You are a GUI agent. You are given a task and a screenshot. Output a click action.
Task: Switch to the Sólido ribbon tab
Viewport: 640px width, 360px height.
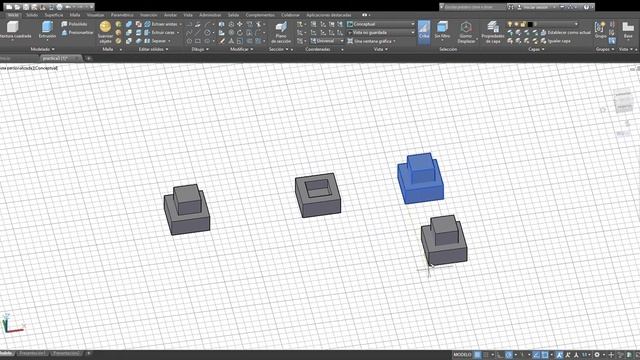32,15
